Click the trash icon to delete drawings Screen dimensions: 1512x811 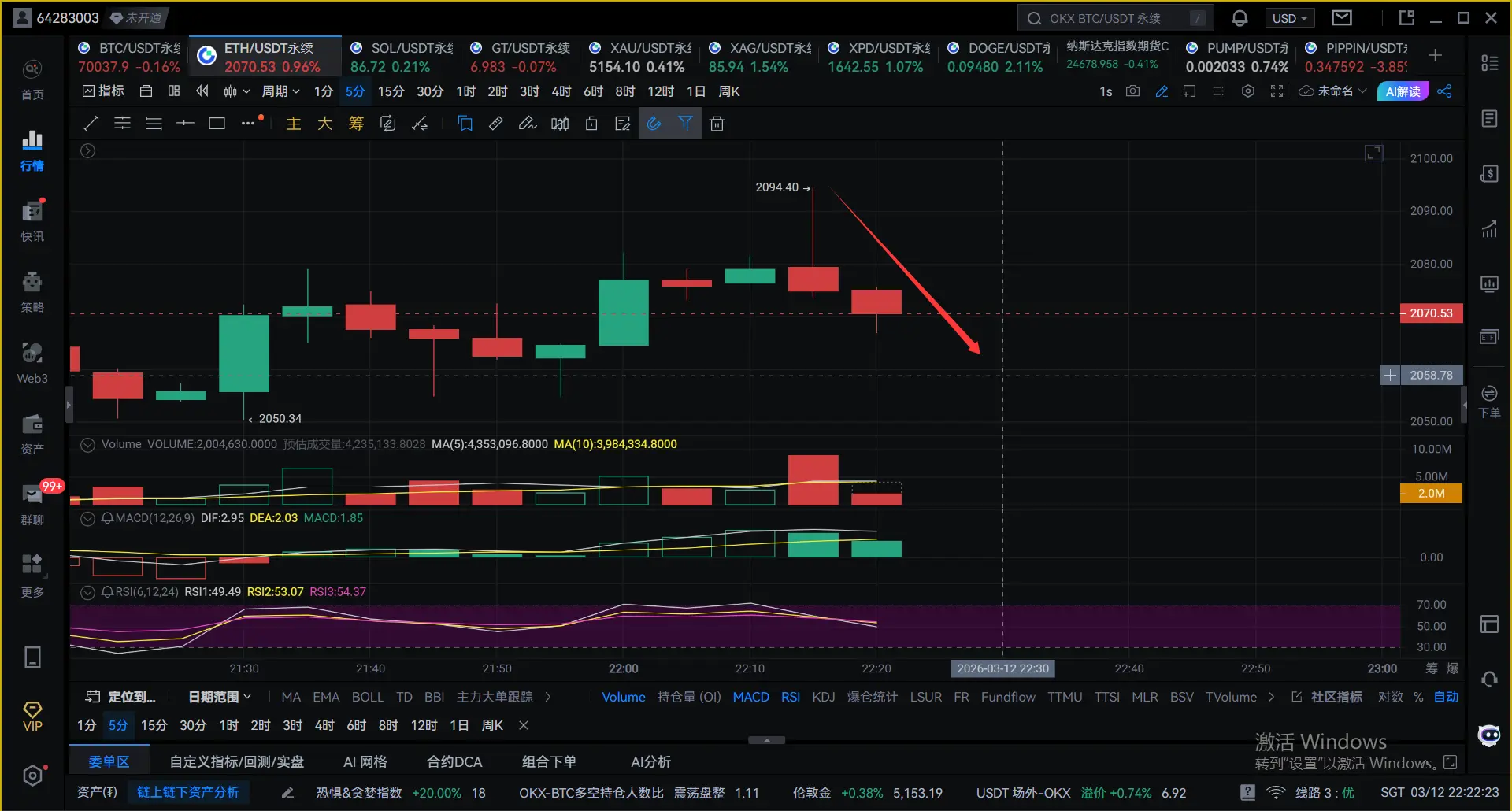coord(717,124)
